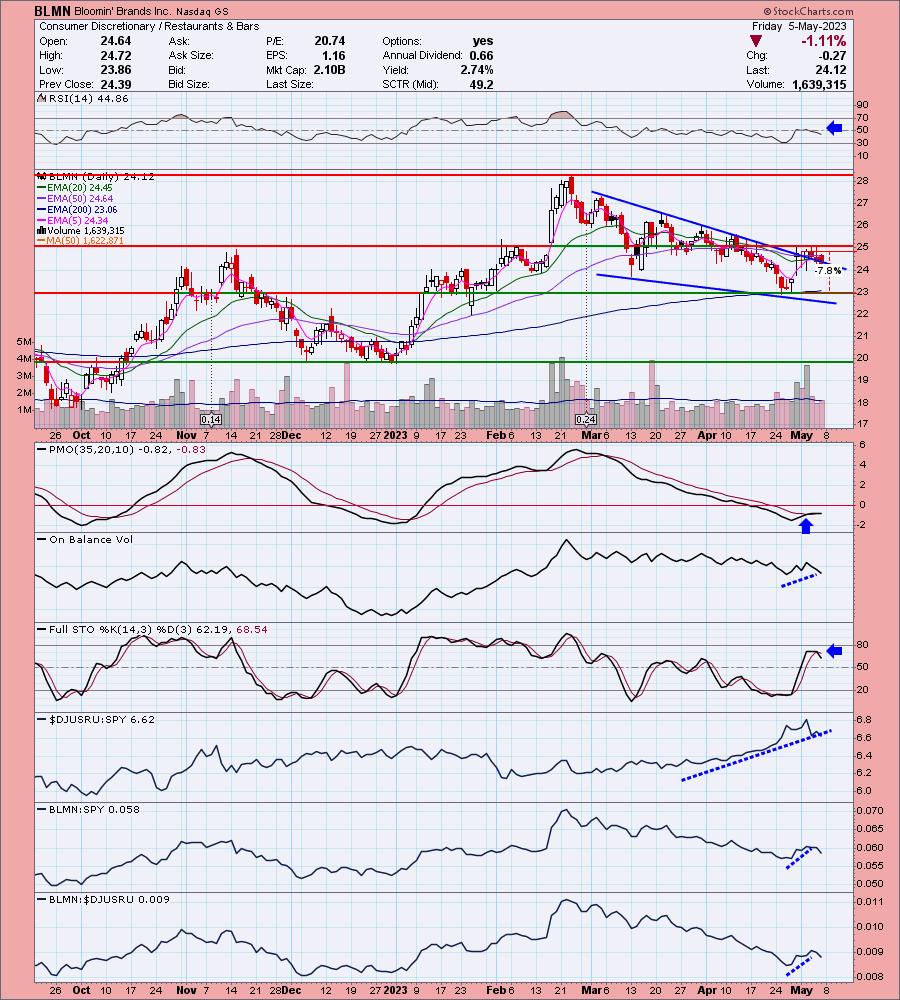
Task: Click the EMA(200) 23.06 legend entry
Action: point(78,209)
